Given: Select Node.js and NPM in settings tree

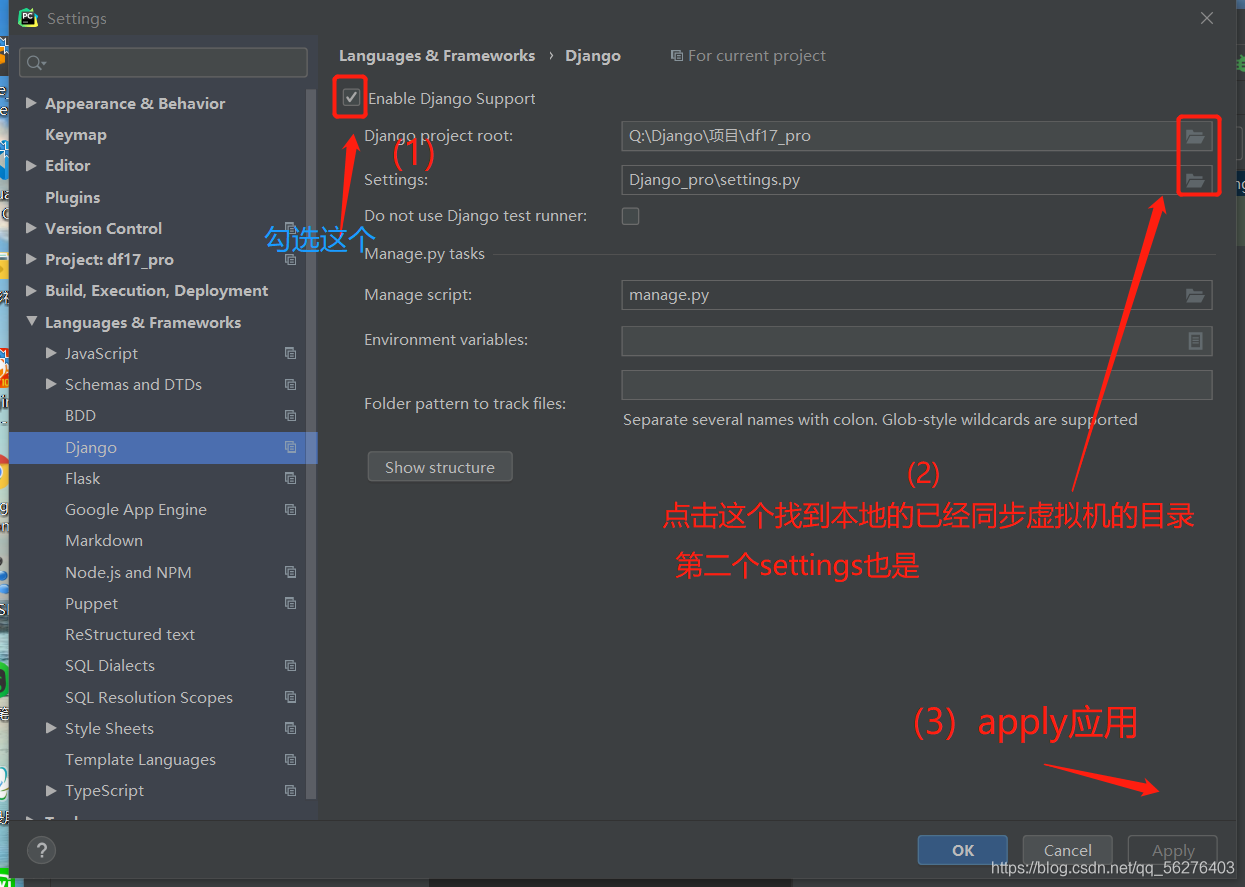Looking at the screenshot, I should 128,573.
